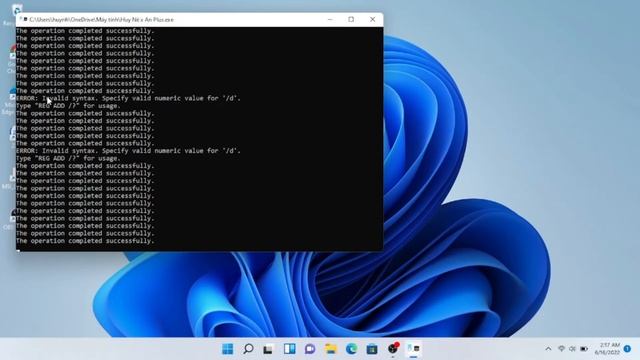The width and height of the screenshot is (640, 360).
Task: Click the muted volume tray icon
Action: [x=572, y=349]
